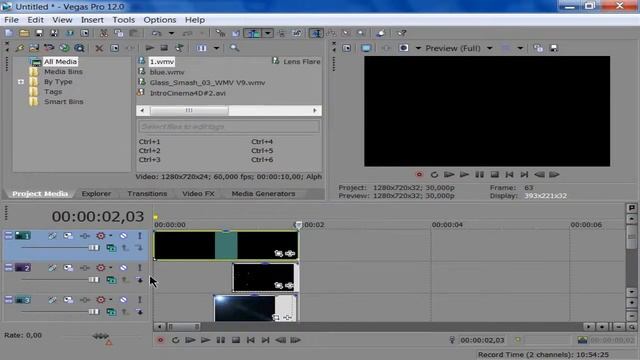Click Stop Preview icon in media toolbar
640x360 pixels.
[x=164, y=48]
